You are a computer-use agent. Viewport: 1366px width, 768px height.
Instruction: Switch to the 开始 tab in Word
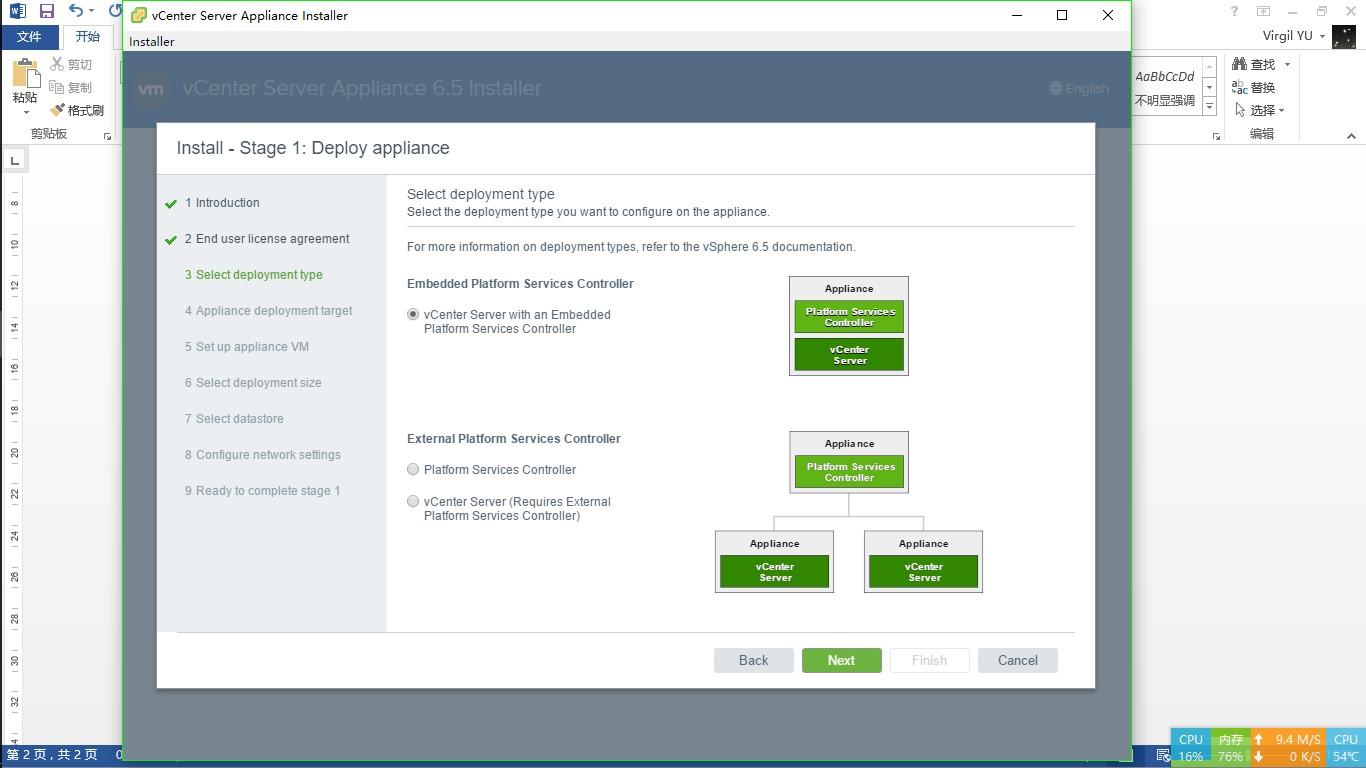pyautogui.click(x=88, y=37)
